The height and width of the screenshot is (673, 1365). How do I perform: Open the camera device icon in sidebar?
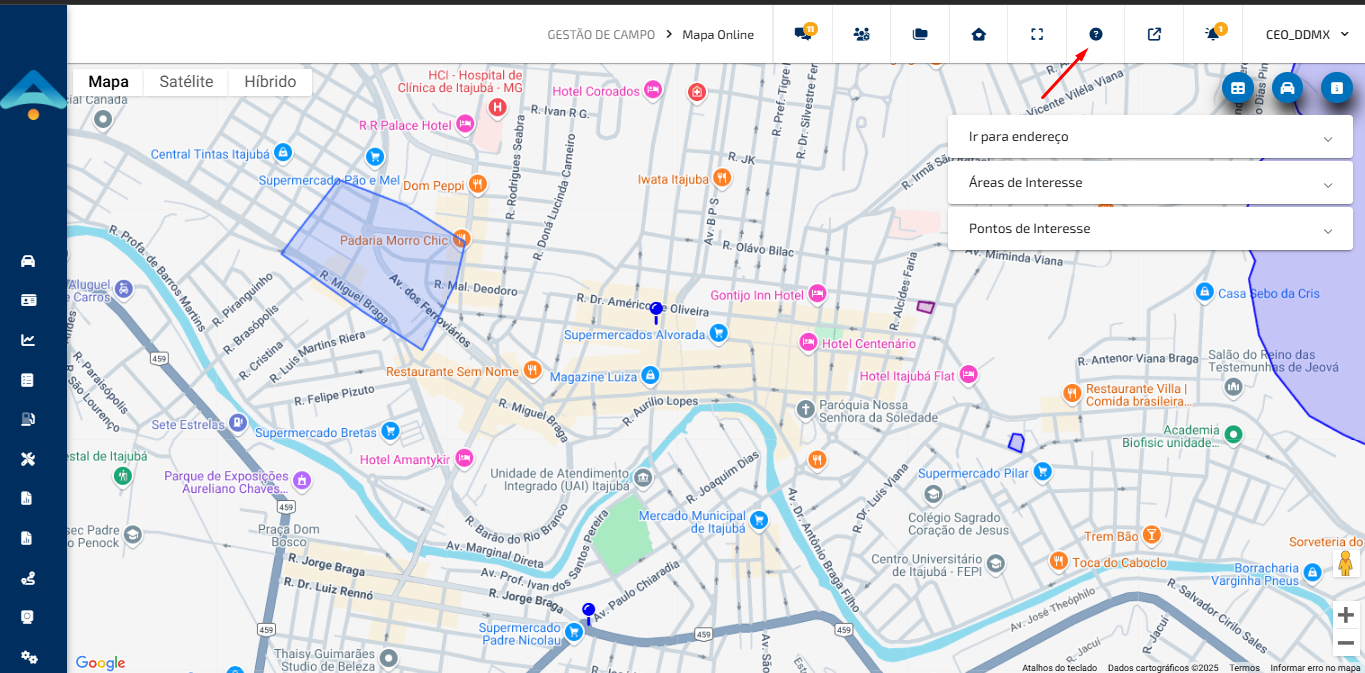[28, 617]
